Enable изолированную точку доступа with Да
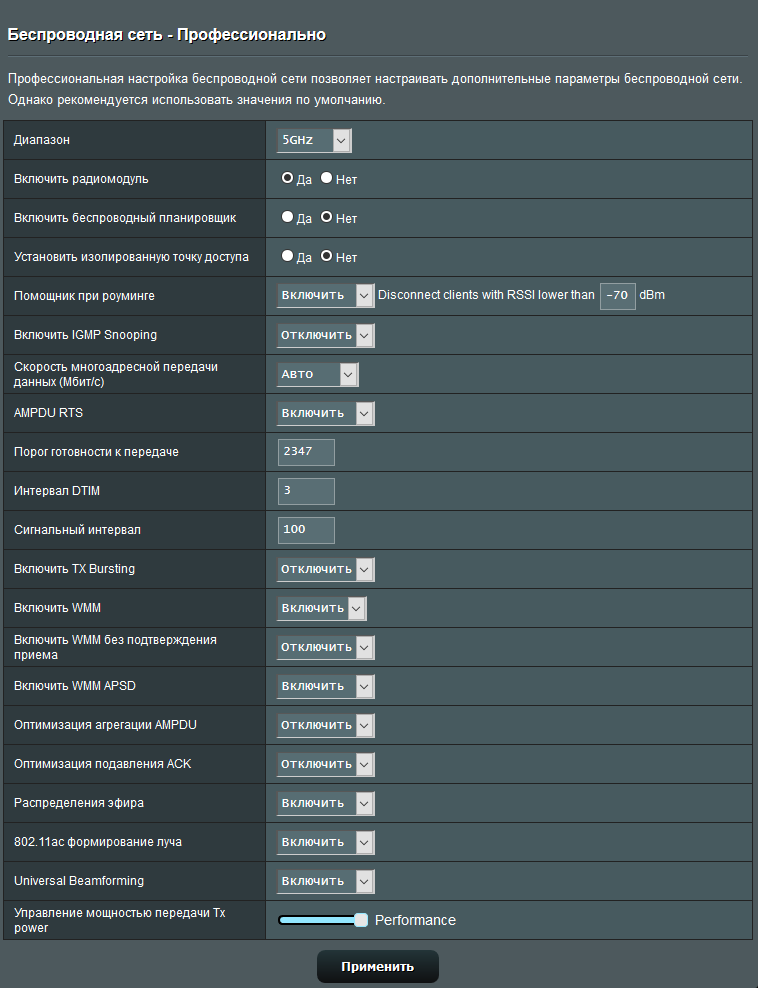Image resolution: width=758 pixels, height=988 pixels. 287,256
